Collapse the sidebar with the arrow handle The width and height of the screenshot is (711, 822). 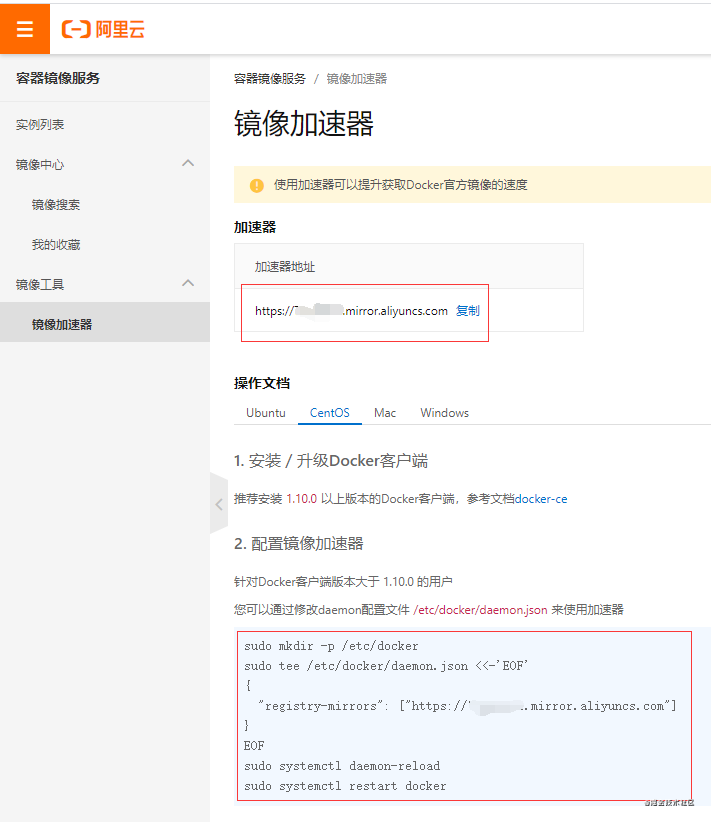(x=219, y=504)
